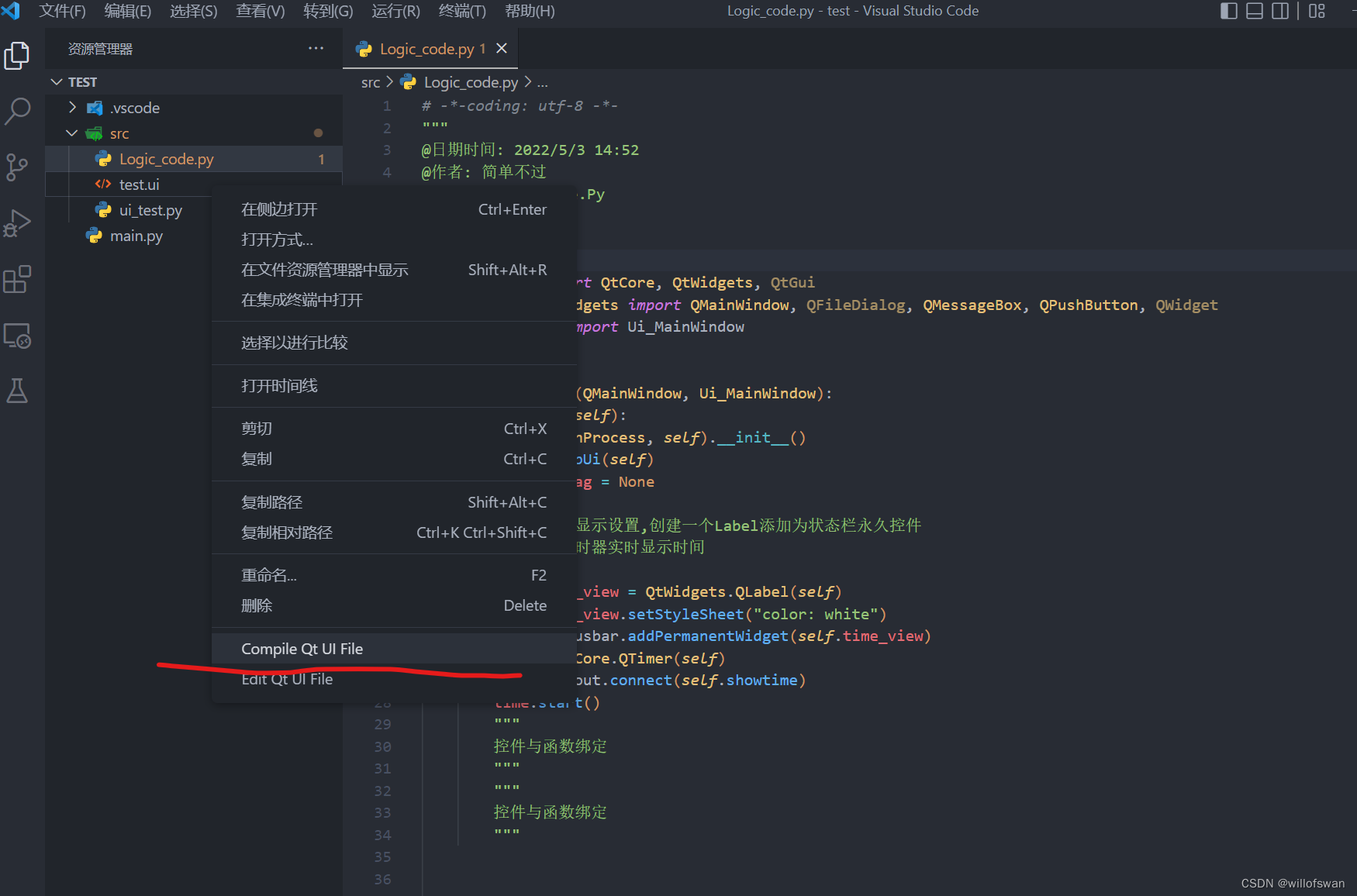Click the date line 2022/5/3 14:52

530,150
